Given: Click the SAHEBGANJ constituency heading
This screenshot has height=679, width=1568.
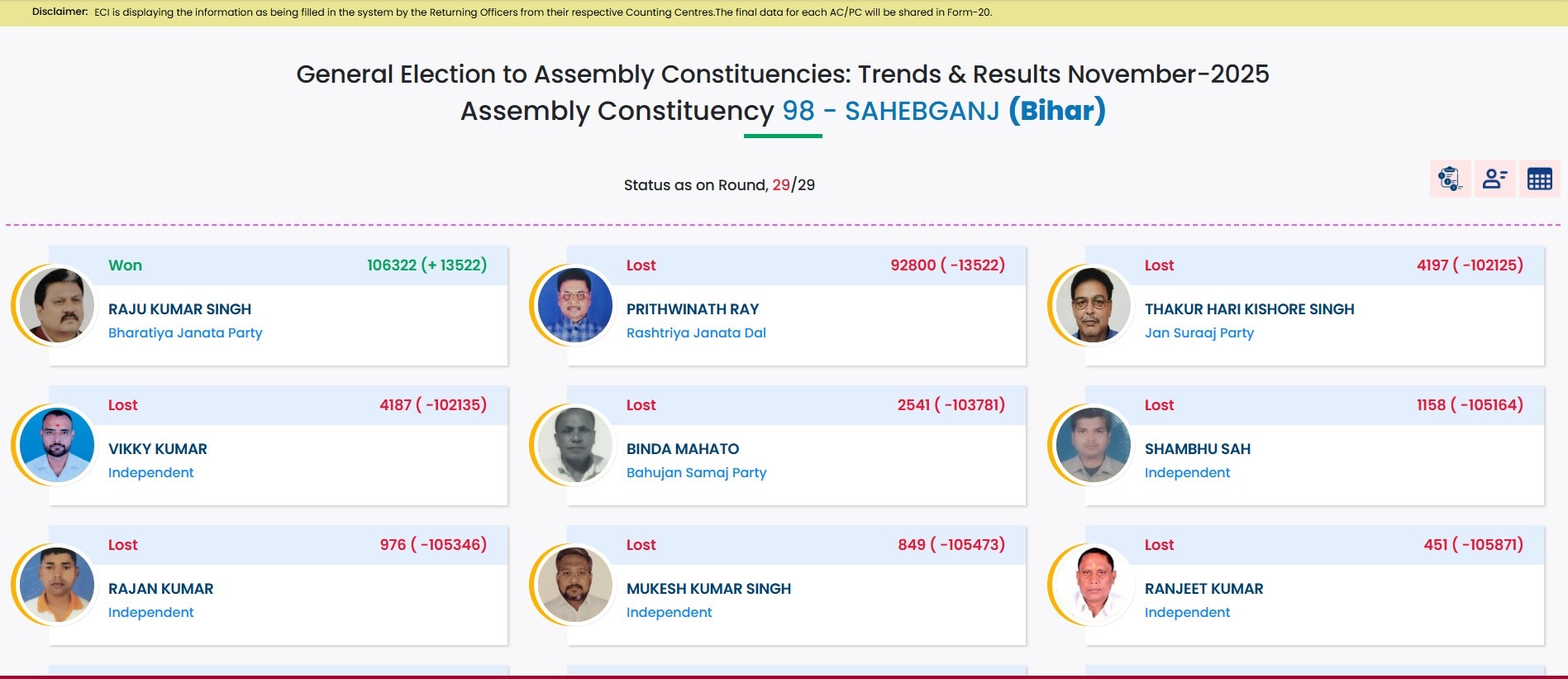Looking at the screenshot, I should coord(922,111).
